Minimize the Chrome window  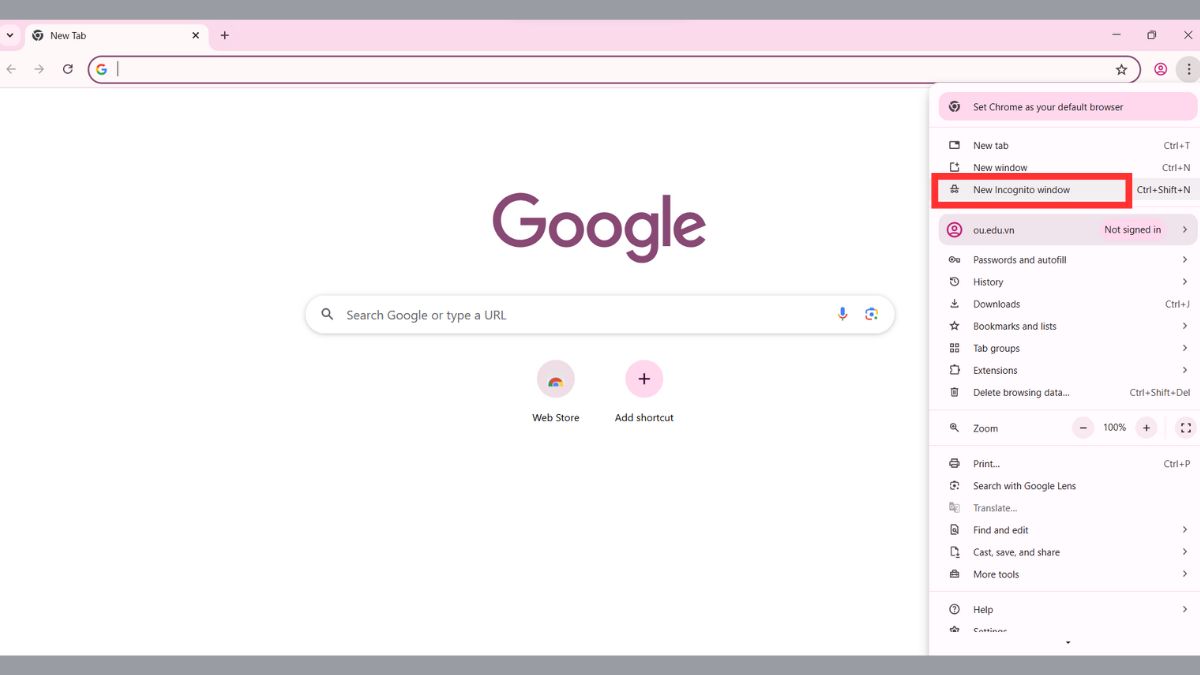tap(1116, 35)
